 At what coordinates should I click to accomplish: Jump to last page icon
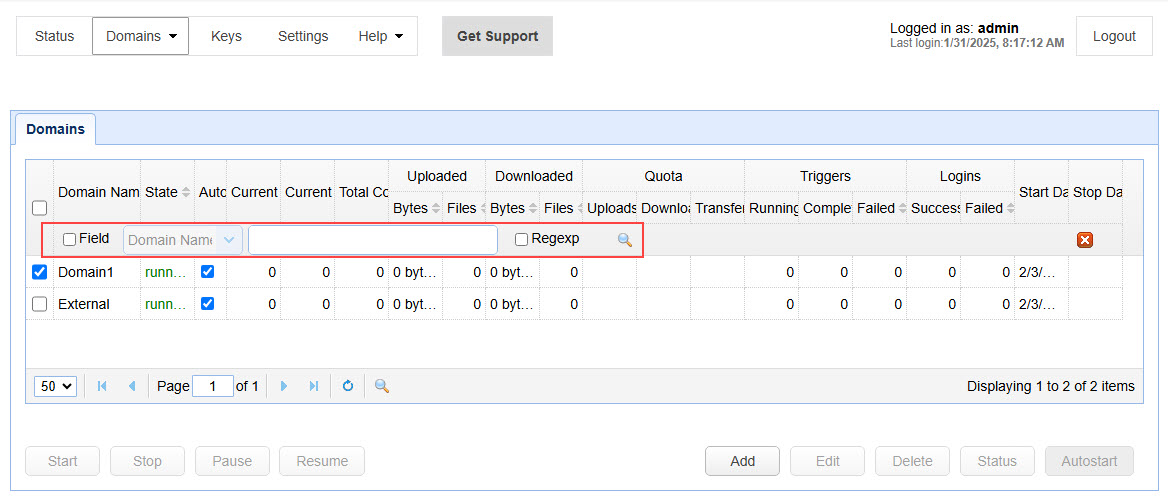click(x=314, y=386)
